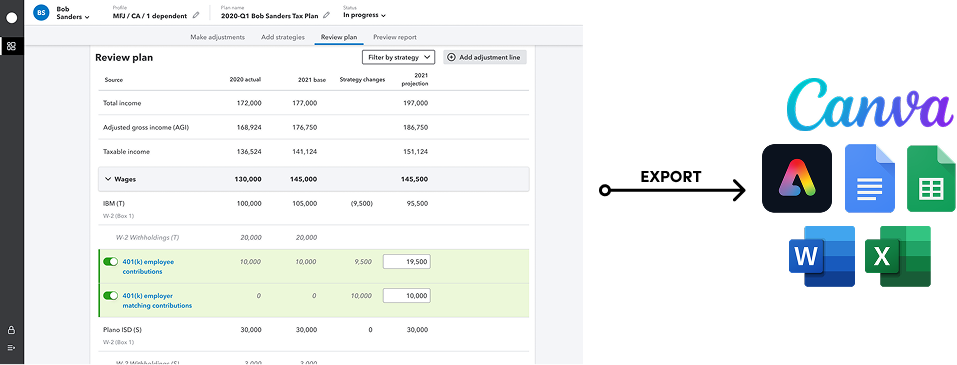Click the Source column header
The width and height of the screenshot is (957, 365).
pyautogui.click(x=114, y=80)
